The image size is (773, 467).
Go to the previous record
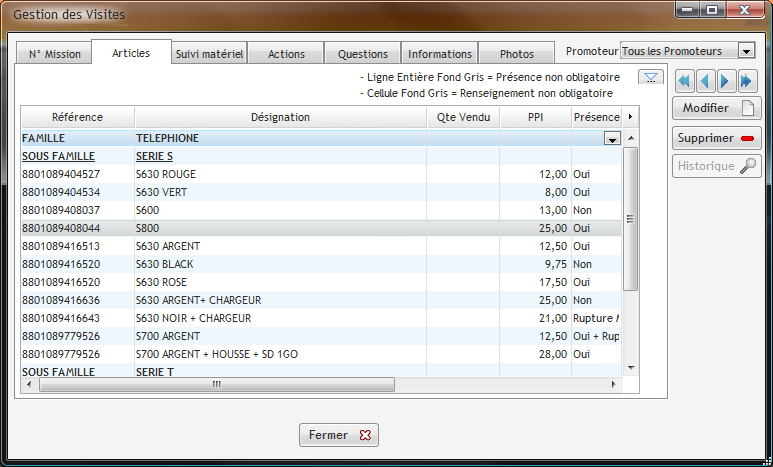click(x=706, y=81)
